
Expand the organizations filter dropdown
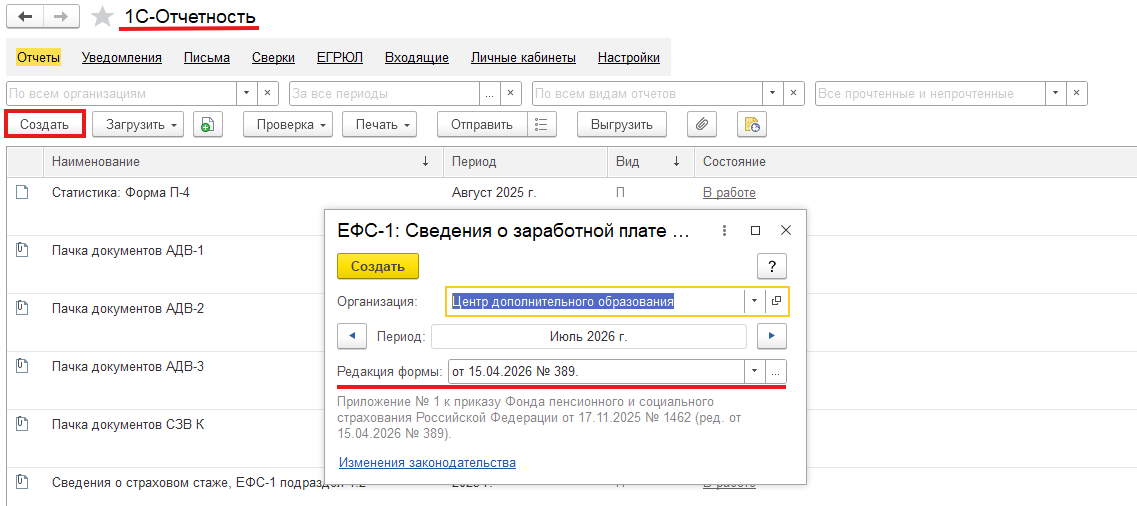[246, 94]
